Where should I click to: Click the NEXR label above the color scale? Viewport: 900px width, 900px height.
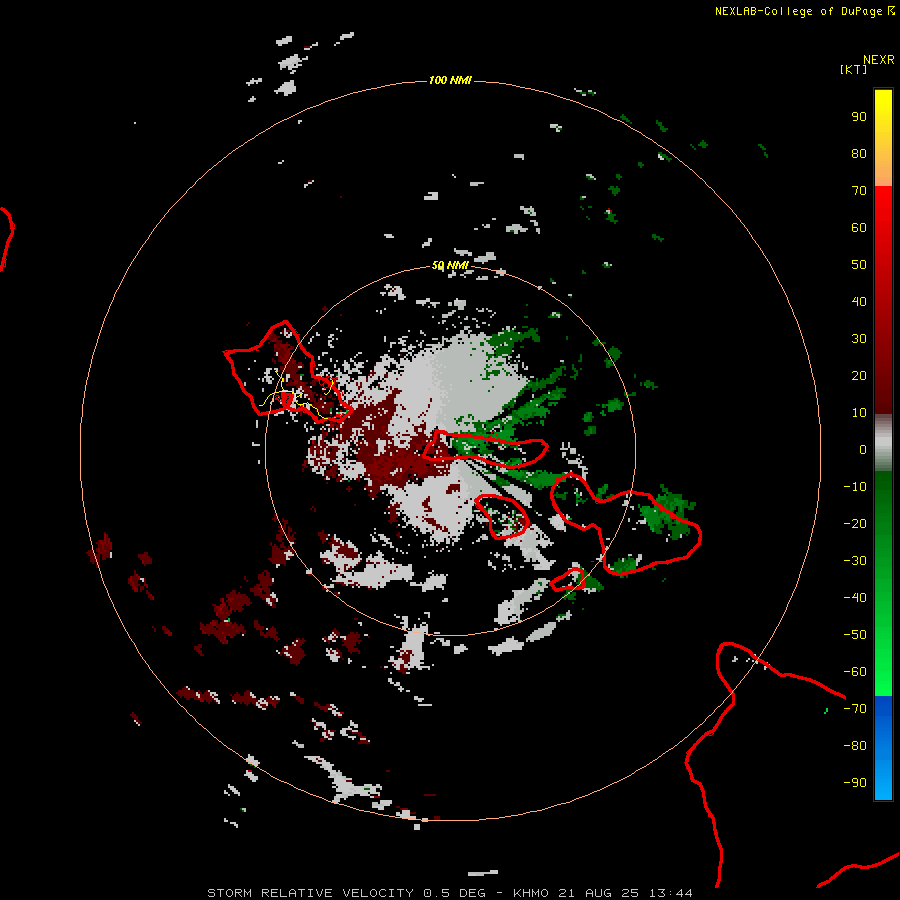[x=879, y=59]
